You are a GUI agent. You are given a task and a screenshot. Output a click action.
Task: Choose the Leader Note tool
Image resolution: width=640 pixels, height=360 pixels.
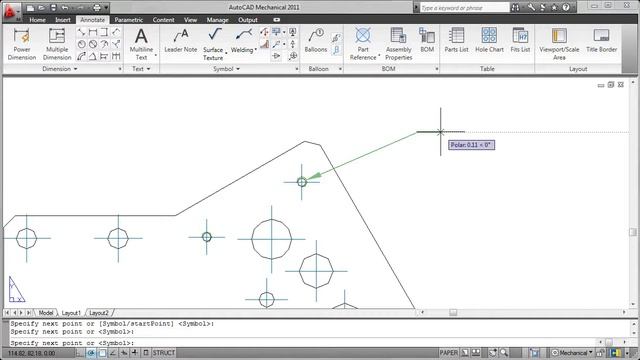181,41
